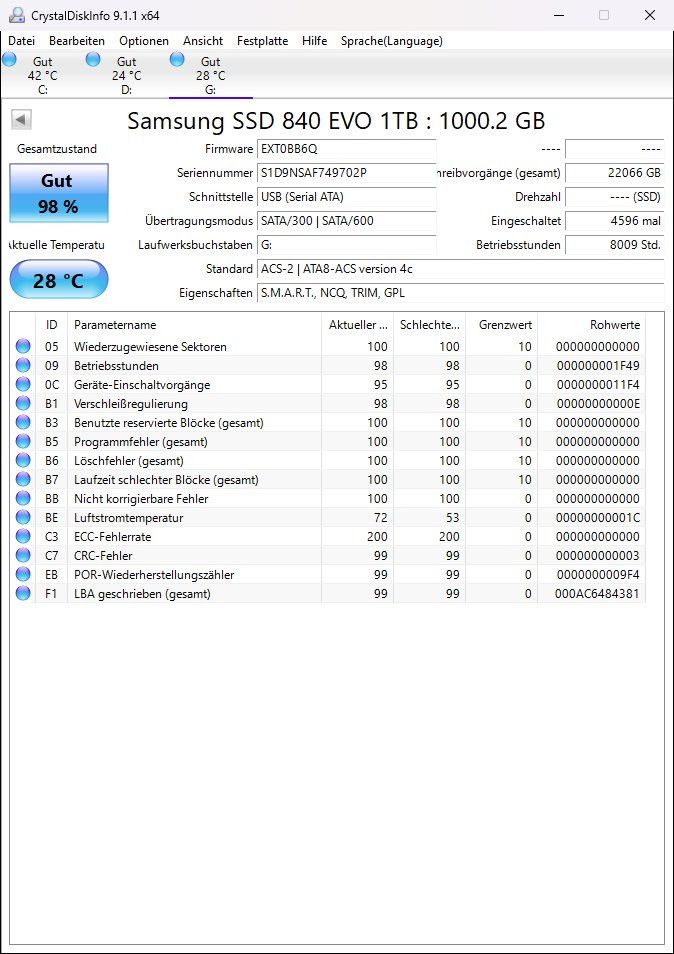Open the Festplatte menu

[x=262, y=41]
